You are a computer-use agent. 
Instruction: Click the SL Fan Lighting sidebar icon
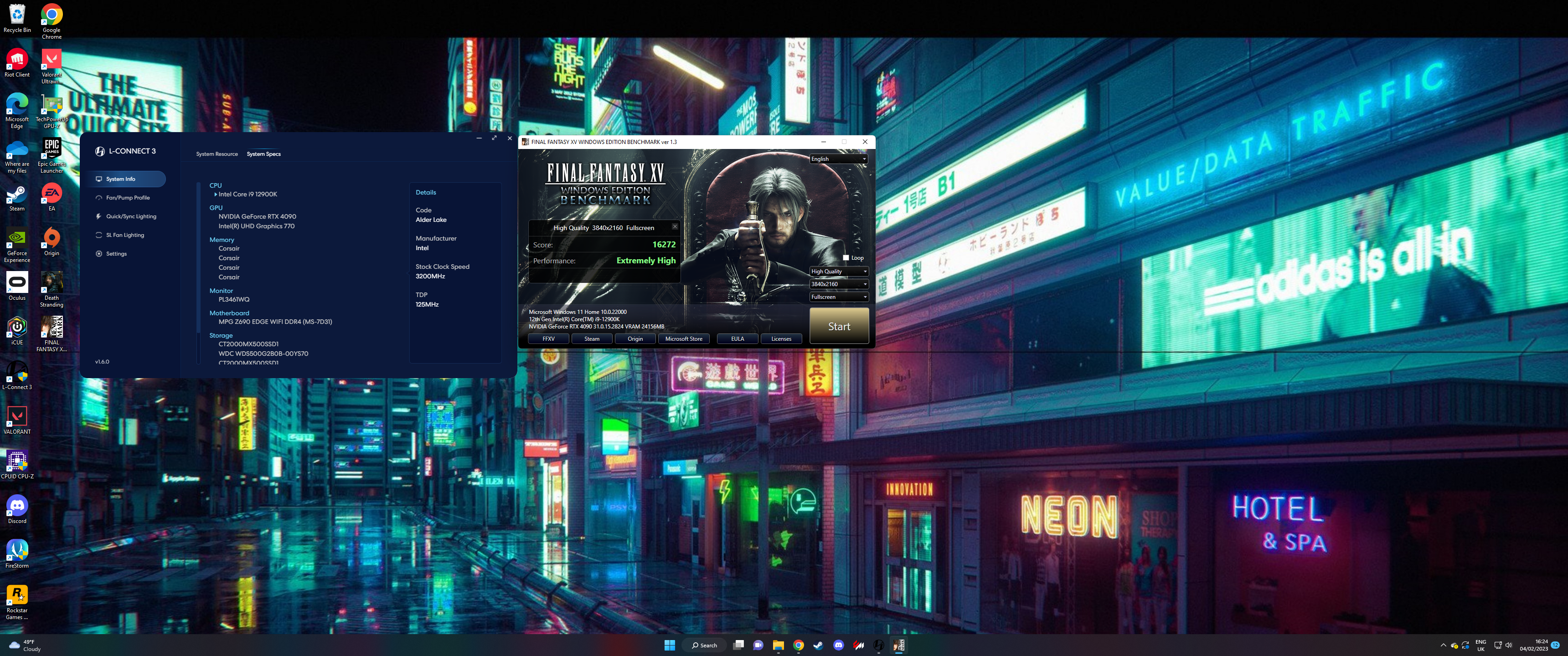coord(98,235)
